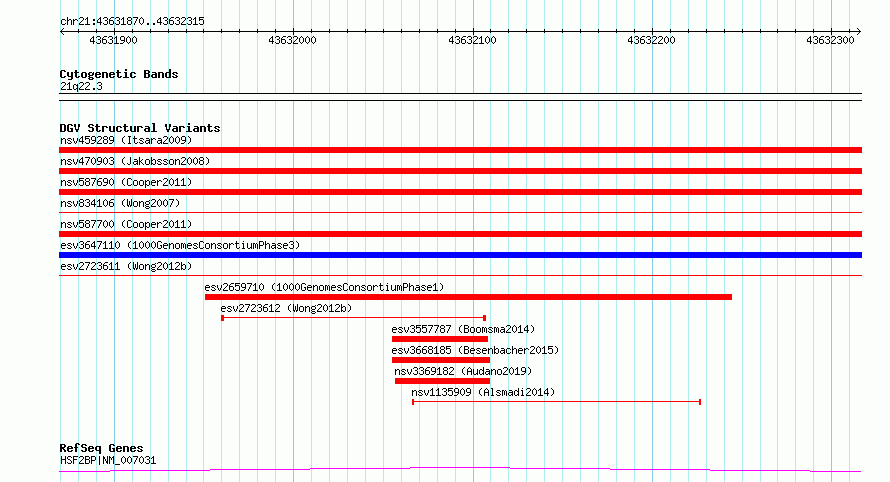This screenshot has width=890, height=482.
Task: Select the nsv587700 (Cooper2011) variant bar
Action: (460, 234)
